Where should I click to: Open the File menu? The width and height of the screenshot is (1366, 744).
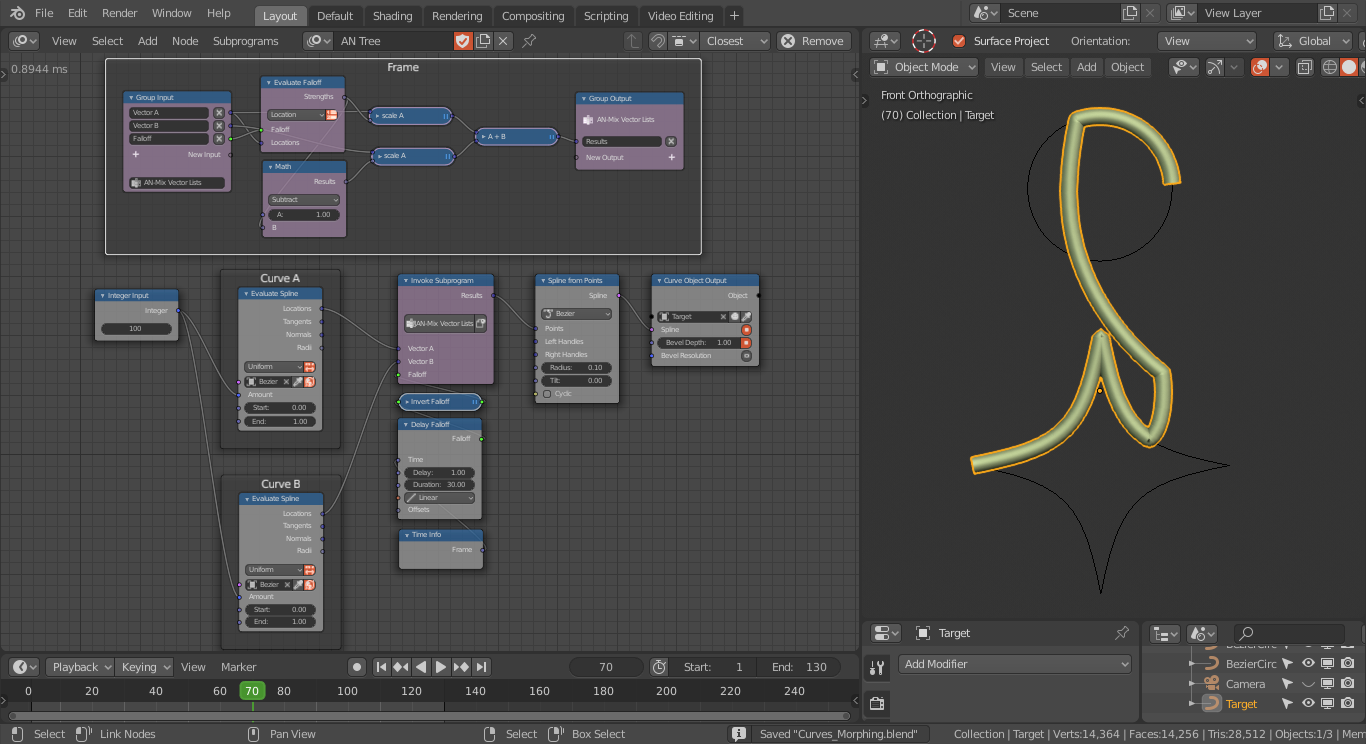(44, 14)
